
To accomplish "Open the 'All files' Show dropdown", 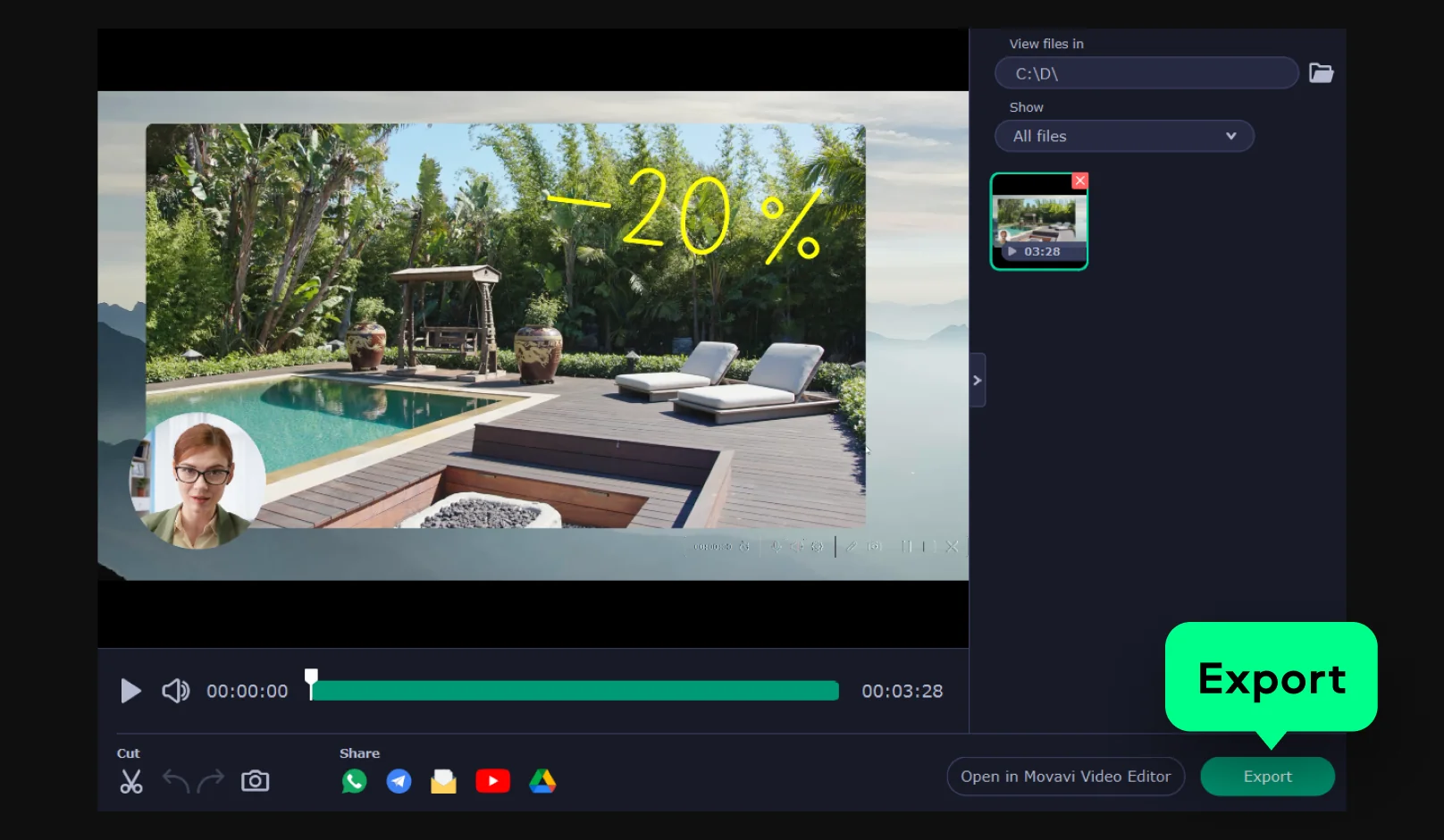I will pyautogui.click(x=1123, y=137).
